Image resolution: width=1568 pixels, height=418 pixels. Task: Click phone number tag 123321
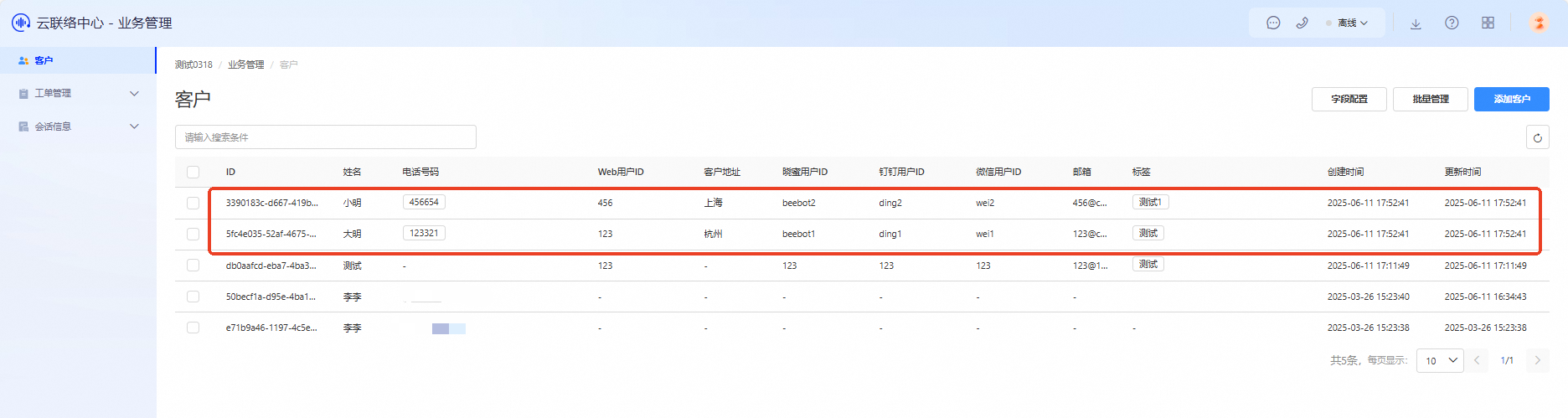click(424, 233)
